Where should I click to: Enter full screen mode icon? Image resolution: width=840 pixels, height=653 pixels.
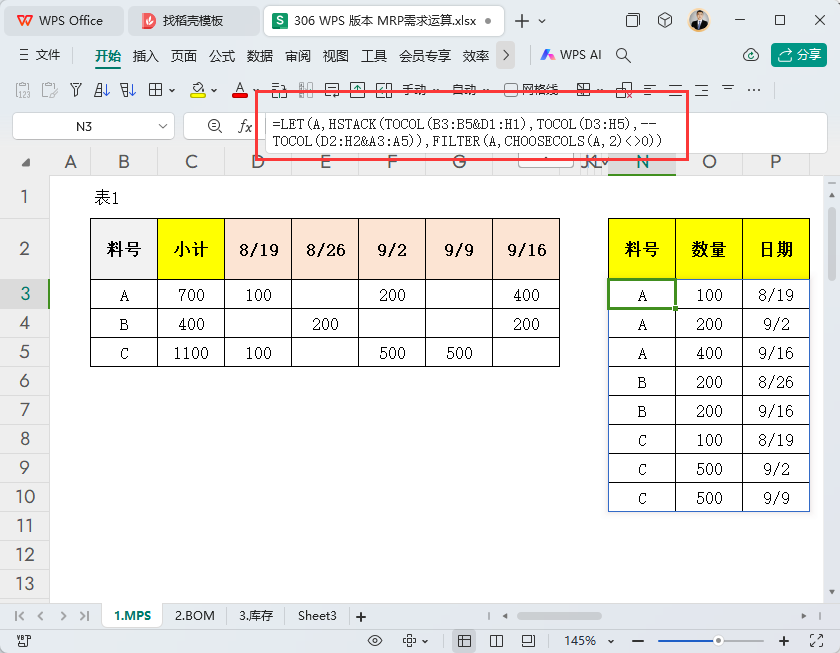816,641
